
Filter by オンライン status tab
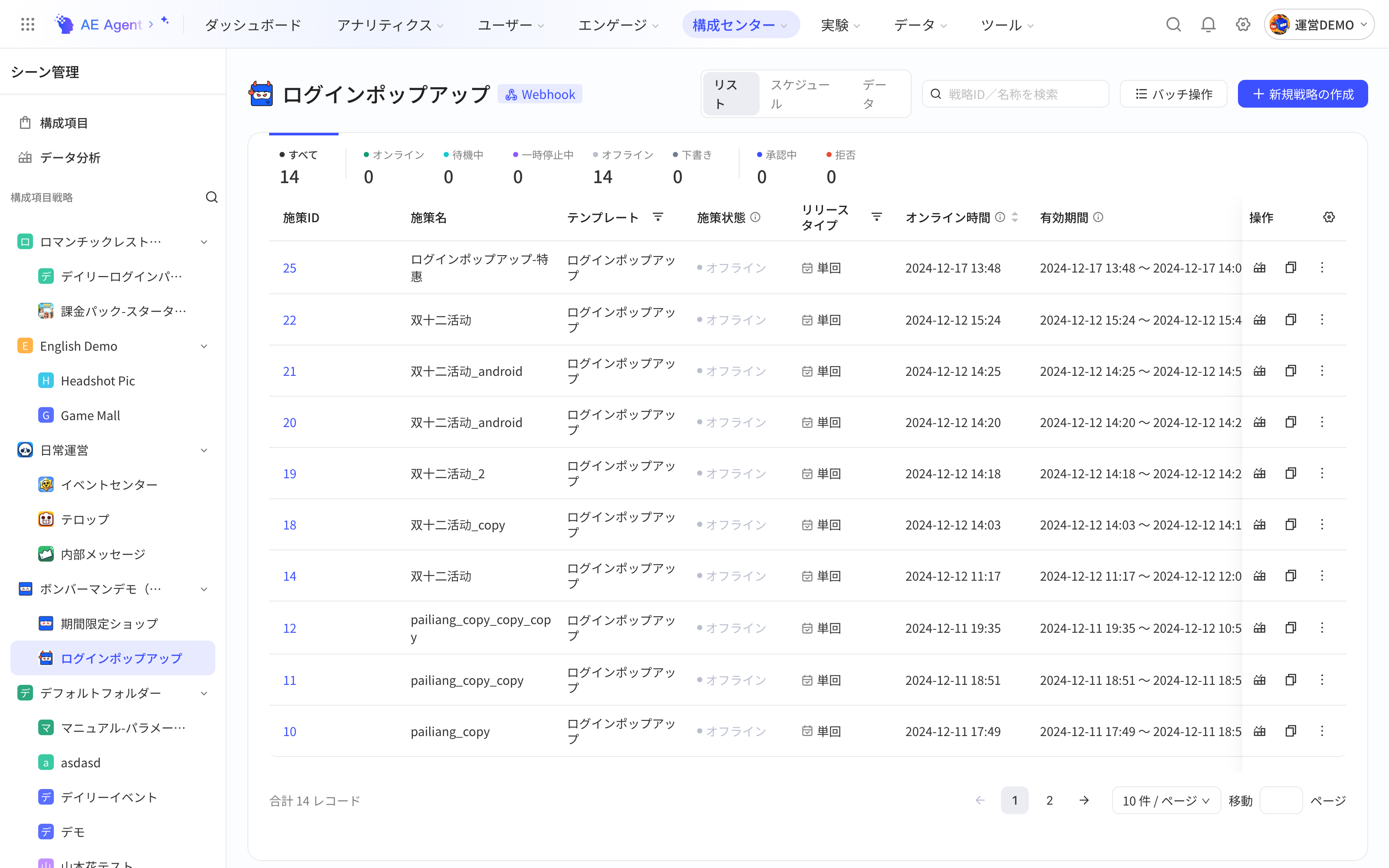coord(394,167)
